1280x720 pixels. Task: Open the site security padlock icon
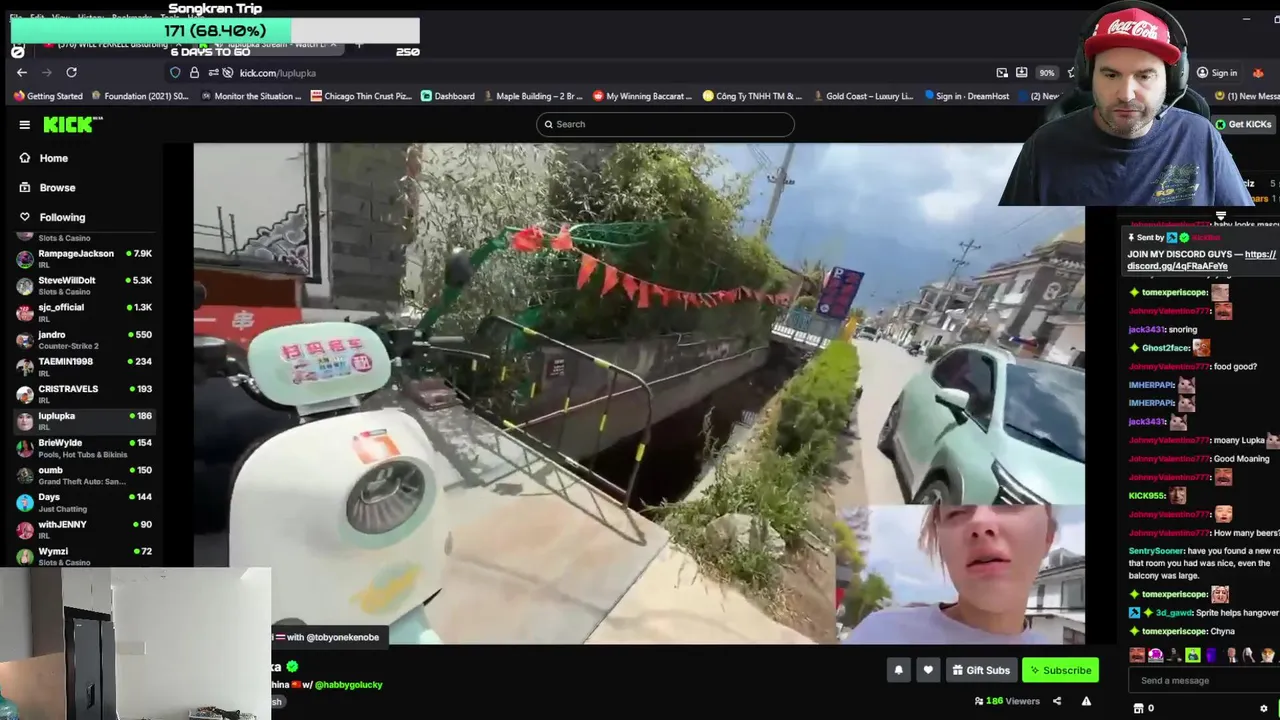(194, 73)
